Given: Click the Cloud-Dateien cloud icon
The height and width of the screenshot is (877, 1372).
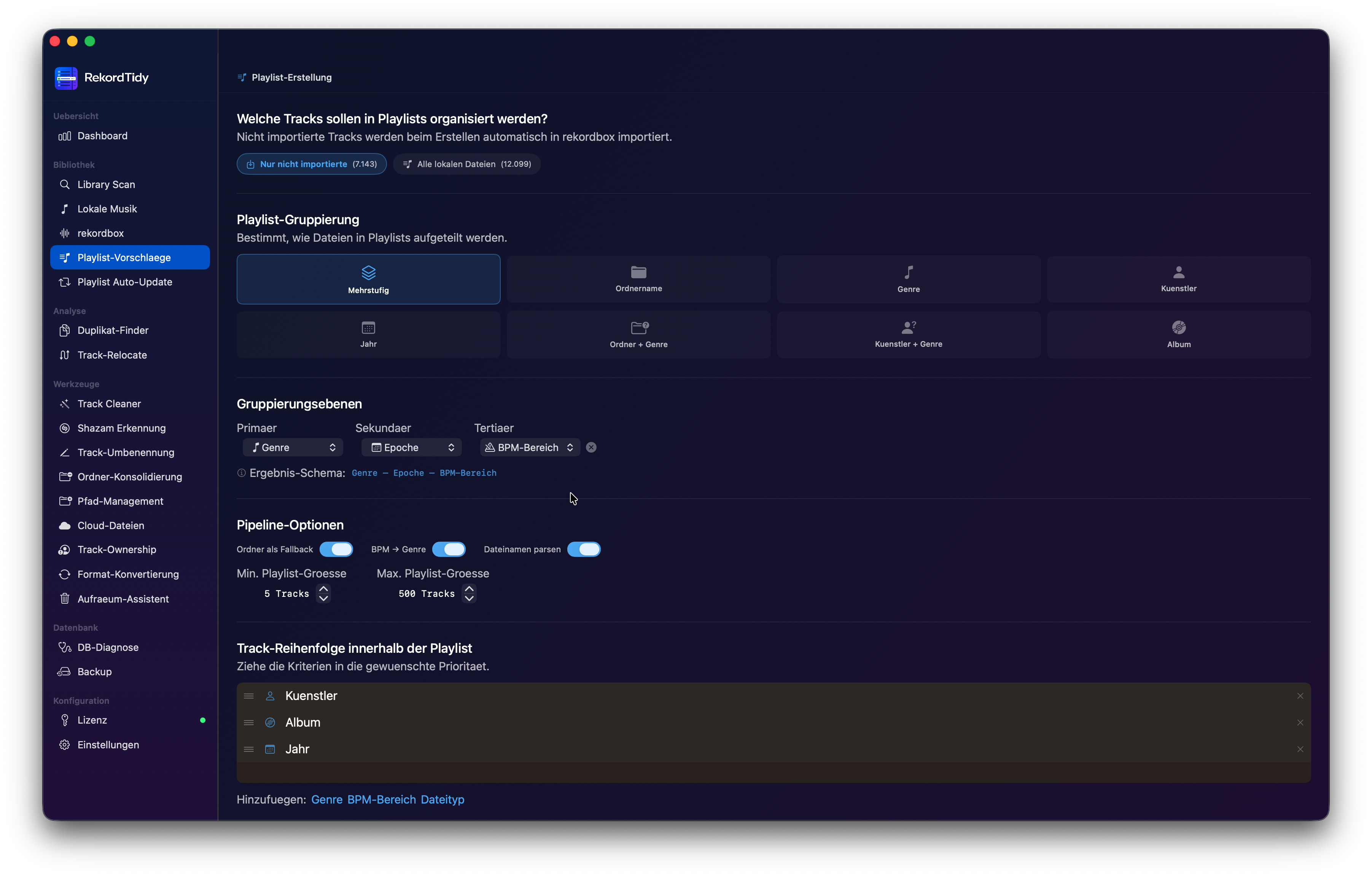Looking at the screenshot, I should click(65, 525).
